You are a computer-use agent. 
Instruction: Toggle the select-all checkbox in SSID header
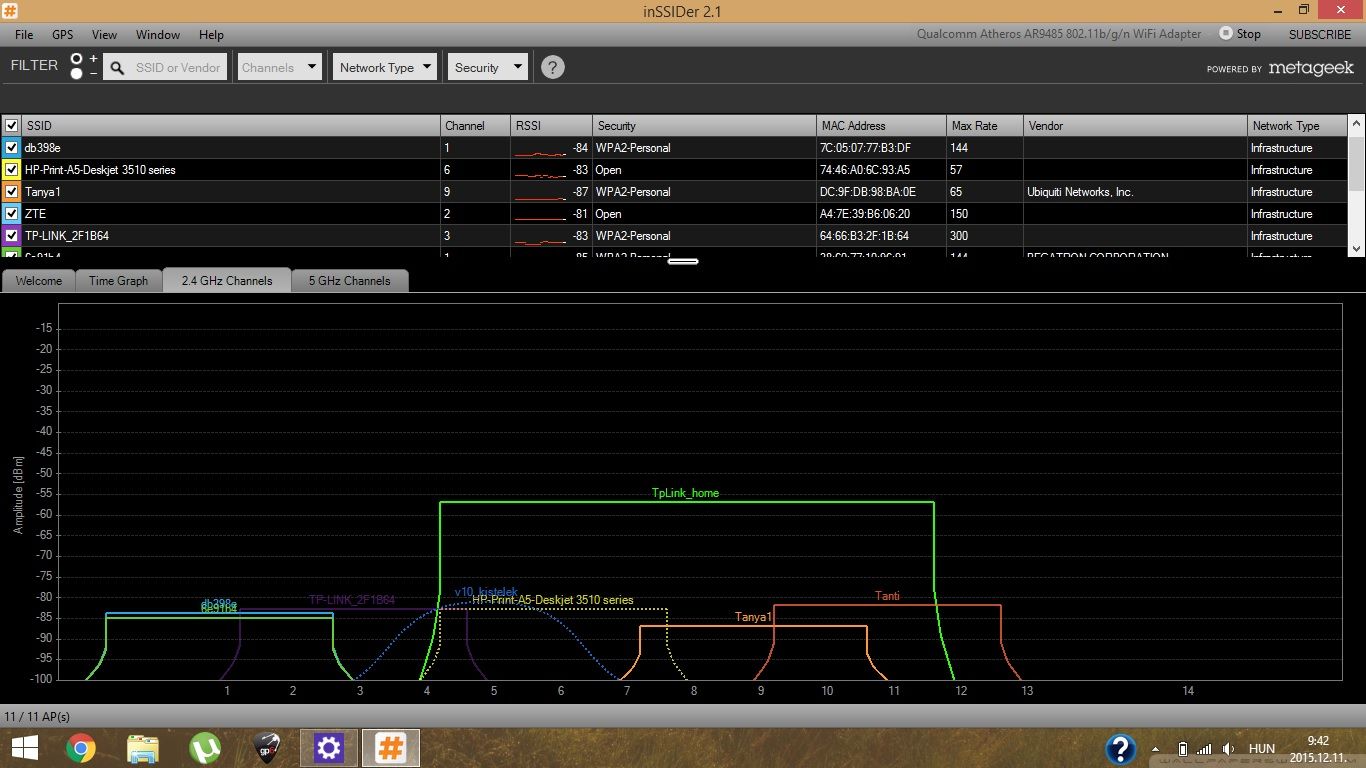[12, 126]
